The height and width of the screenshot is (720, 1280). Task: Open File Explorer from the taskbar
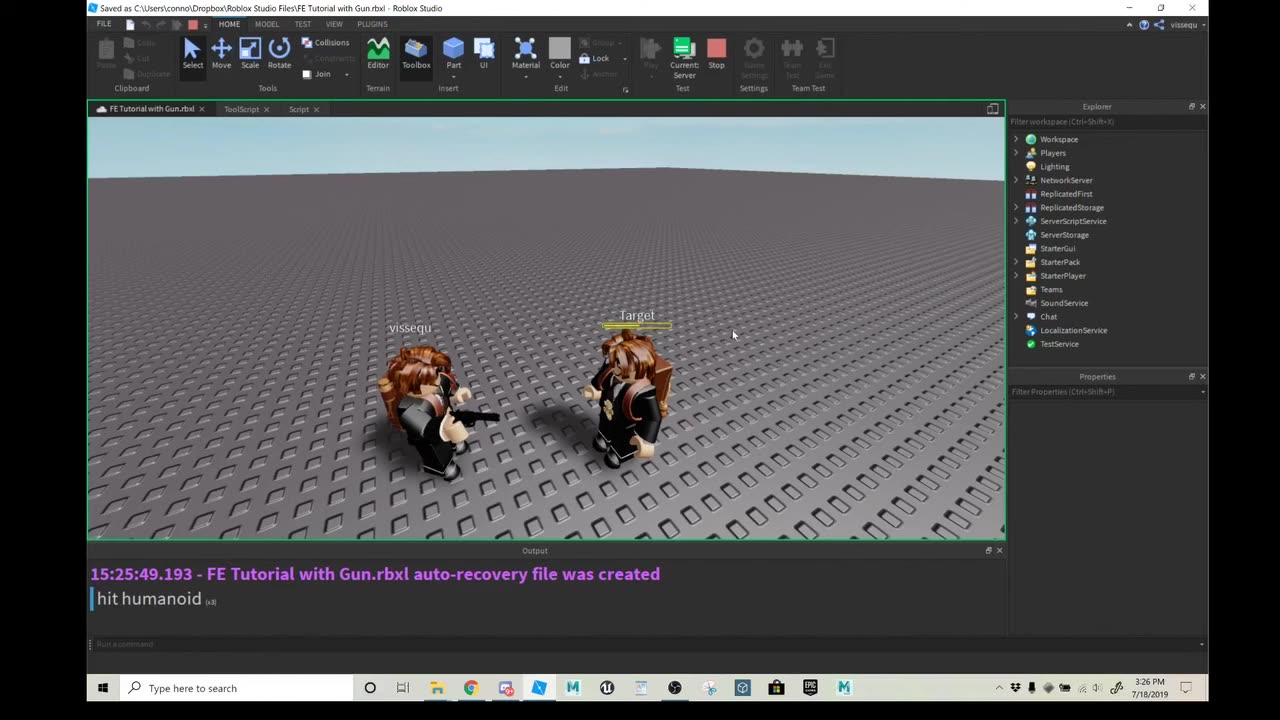tap(437, 688)
